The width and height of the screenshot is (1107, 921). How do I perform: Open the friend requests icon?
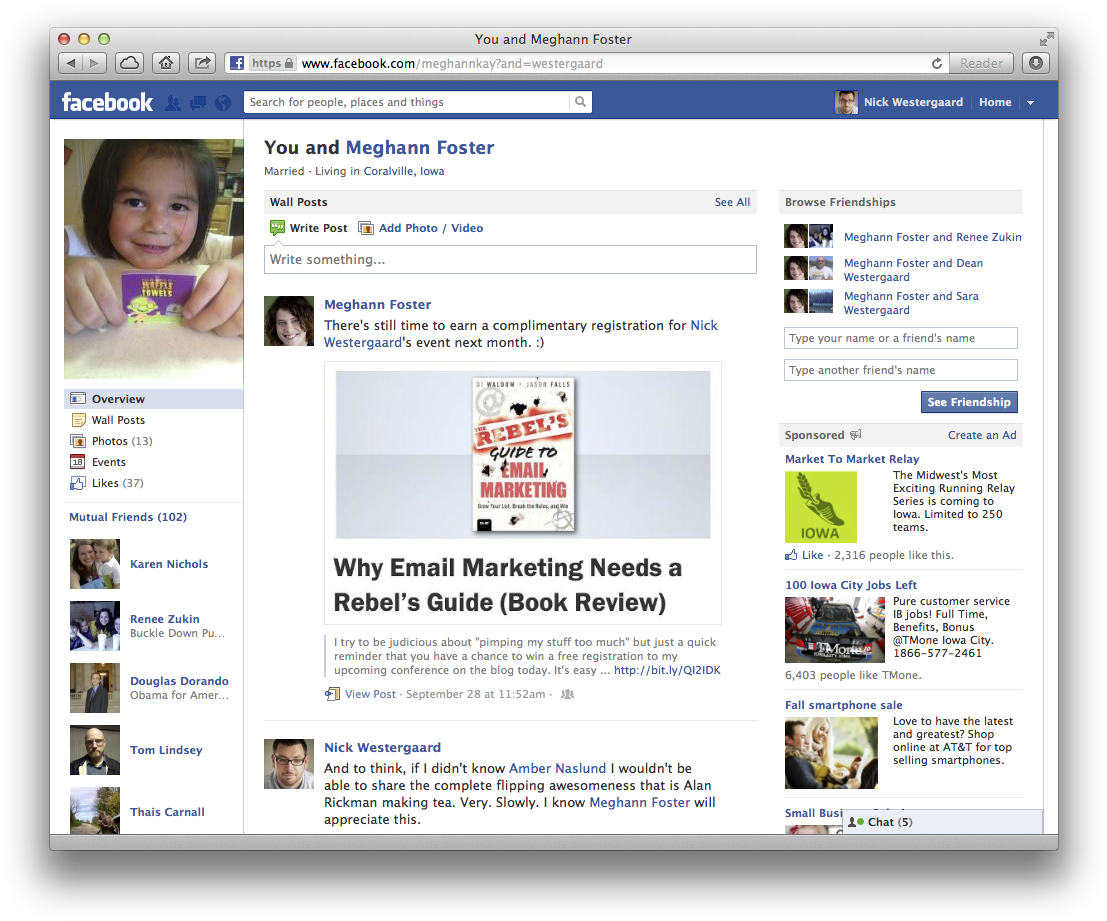click(x=173, y=100)
